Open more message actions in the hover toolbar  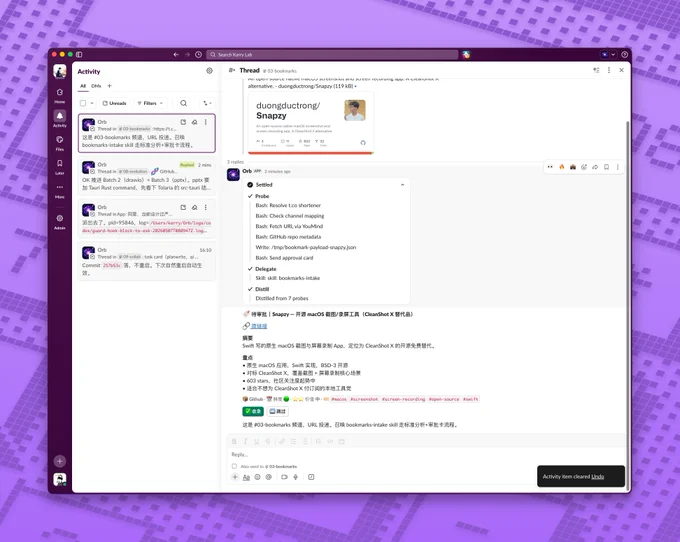(x=618, y=167)
